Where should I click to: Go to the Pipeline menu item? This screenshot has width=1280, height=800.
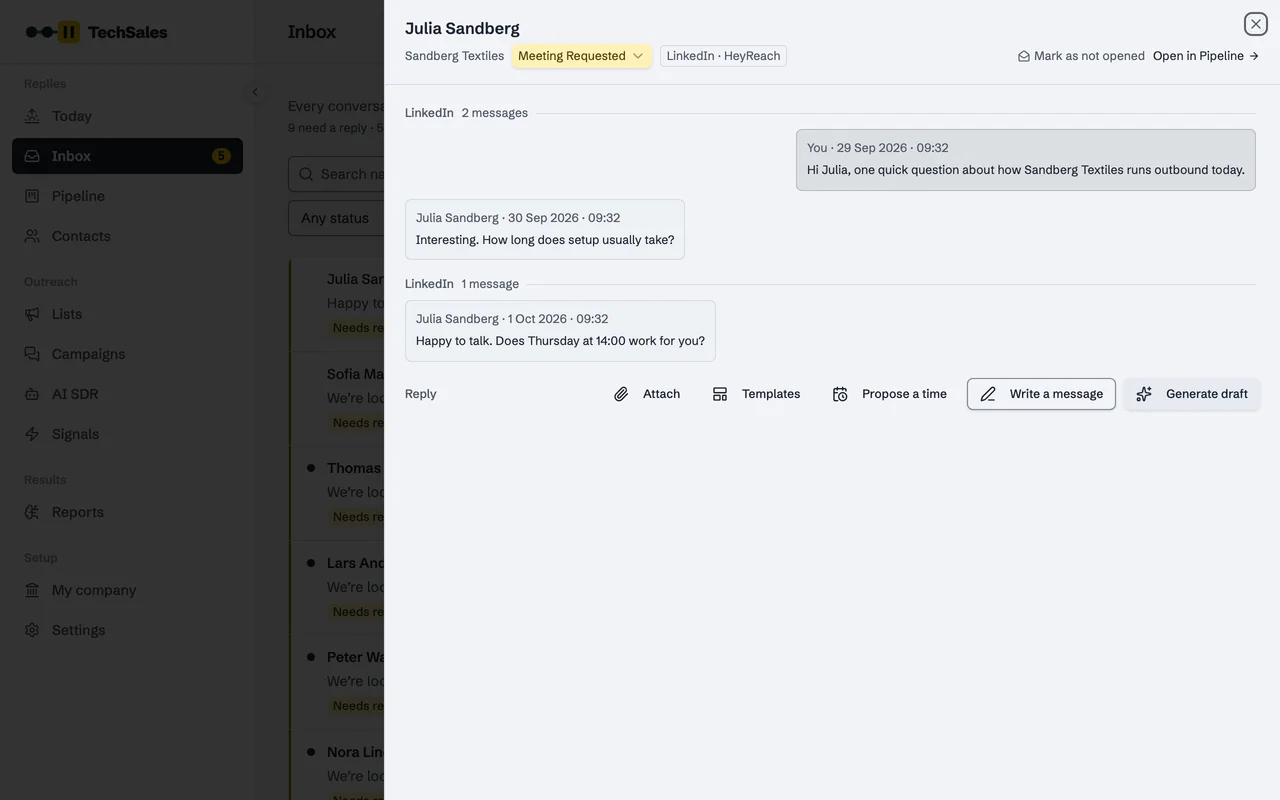coord(127,196)
